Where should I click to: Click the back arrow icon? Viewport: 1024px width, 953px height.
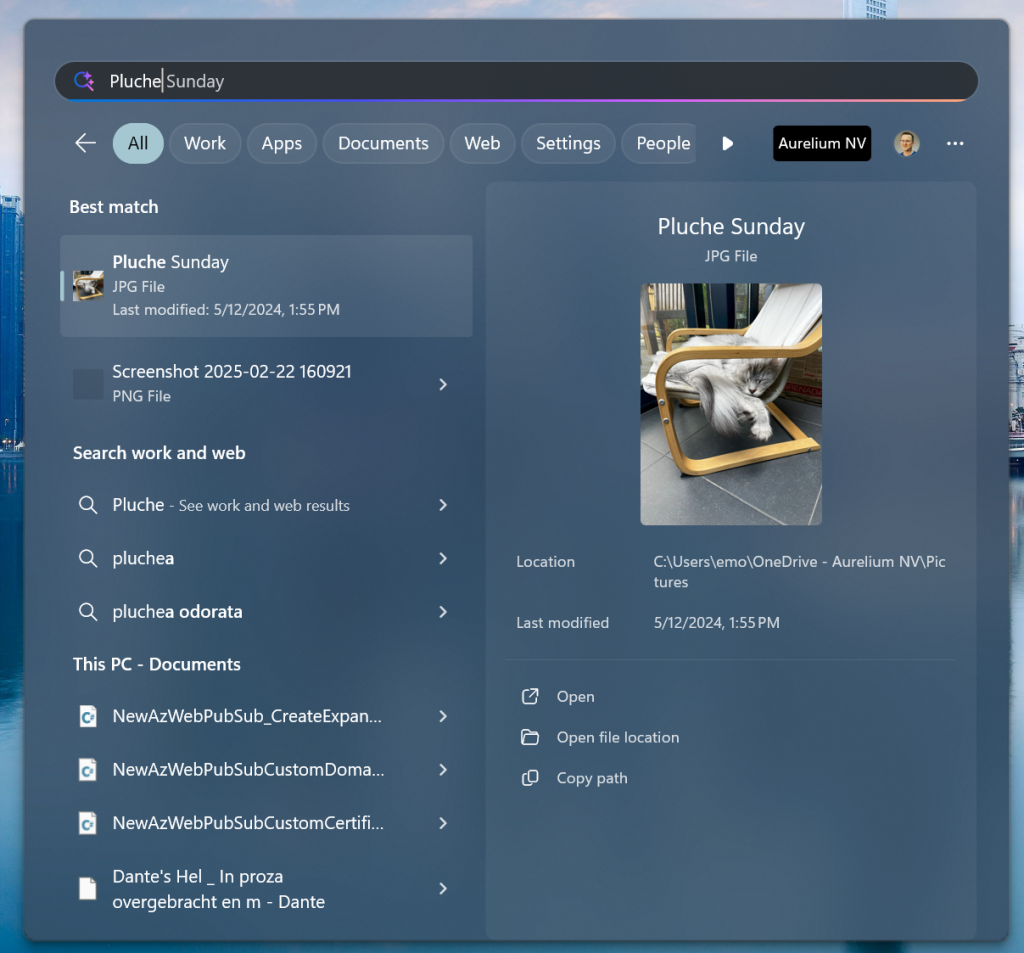pos(85,143)
